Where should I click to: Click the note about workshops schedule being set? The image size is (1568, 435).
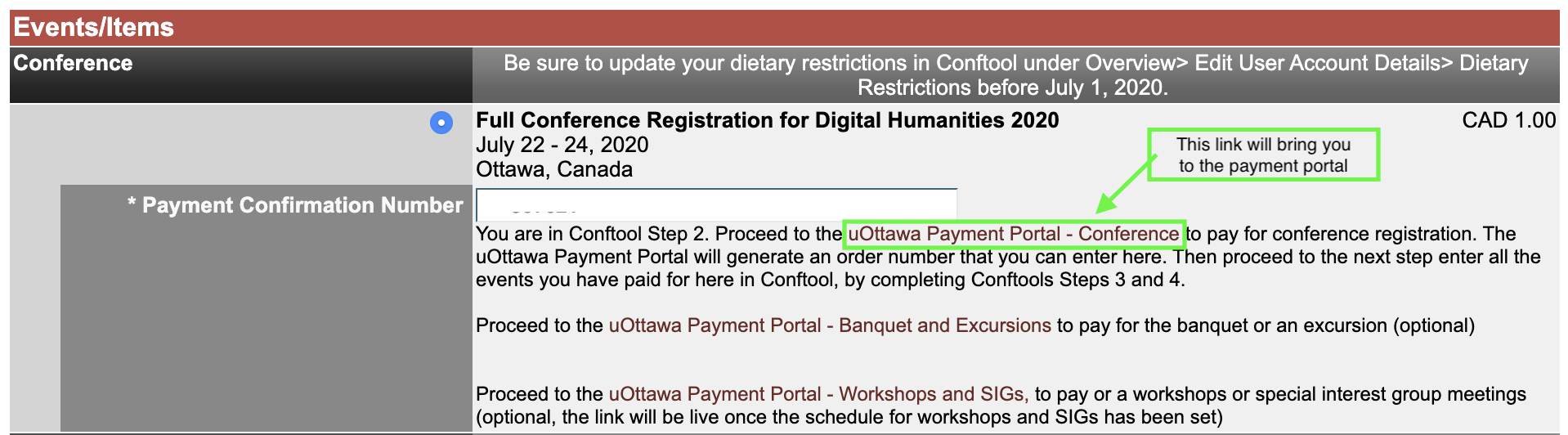point(849,417)
